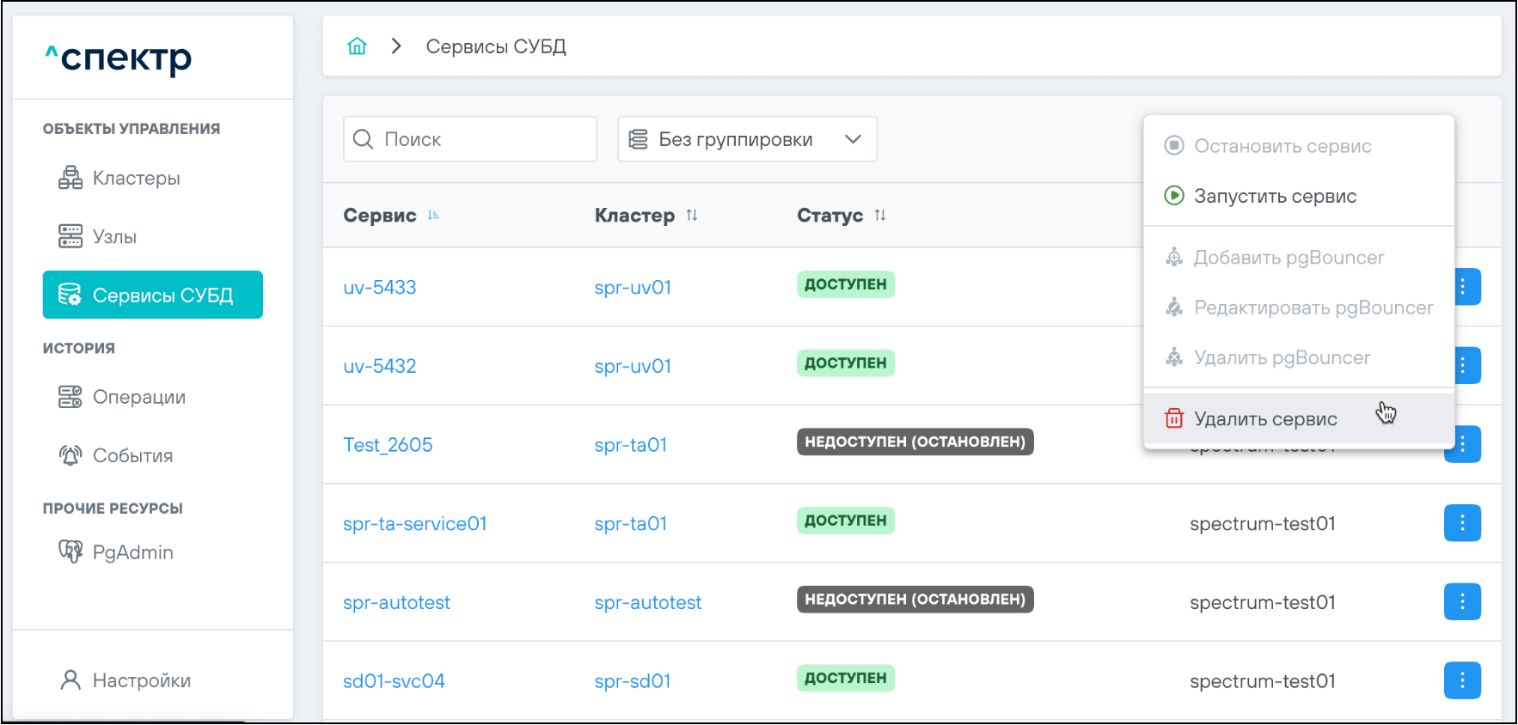Open Кластеры in the sidebar
Screen dimensions: 1518x725
(136, 179)
